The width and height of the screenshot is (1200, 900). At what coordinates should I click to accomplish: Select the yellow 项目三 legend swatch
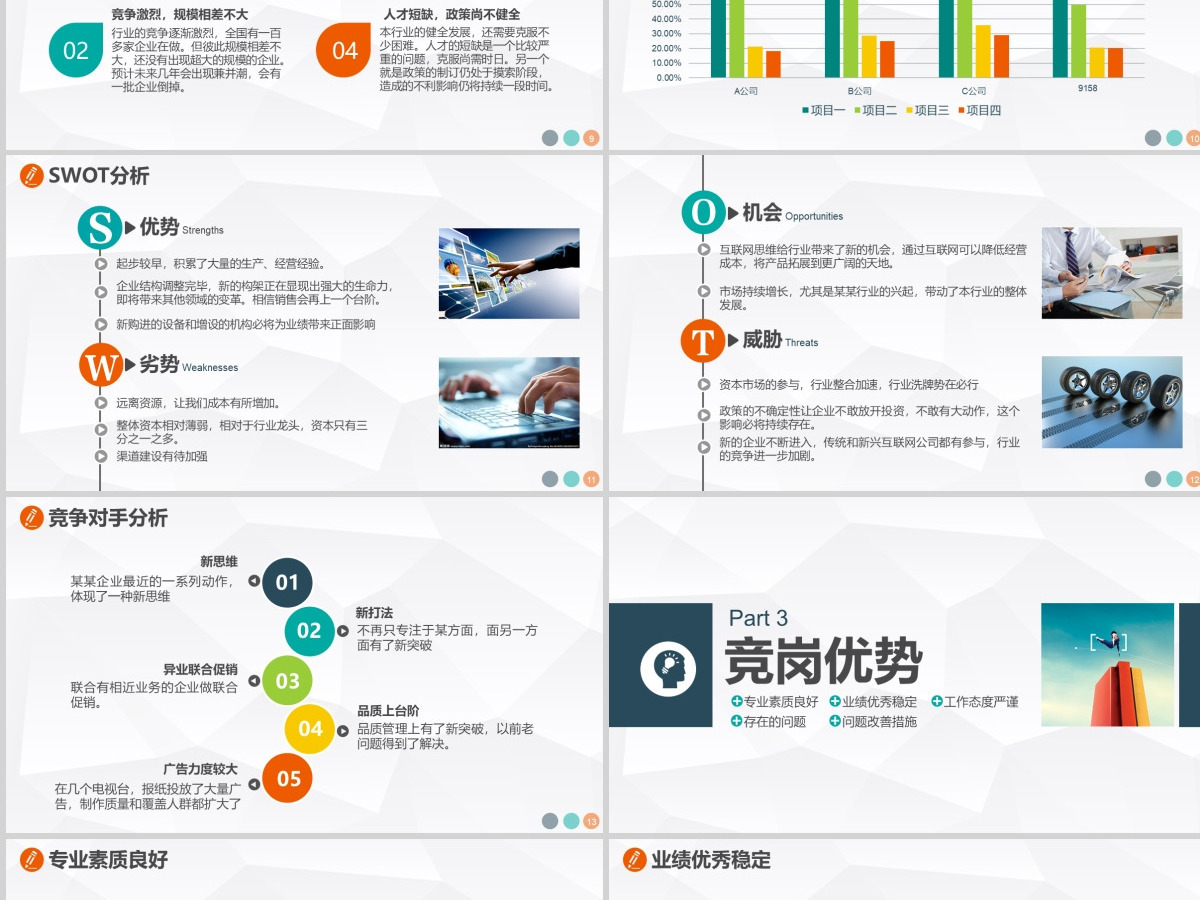(x=909, y=110)
